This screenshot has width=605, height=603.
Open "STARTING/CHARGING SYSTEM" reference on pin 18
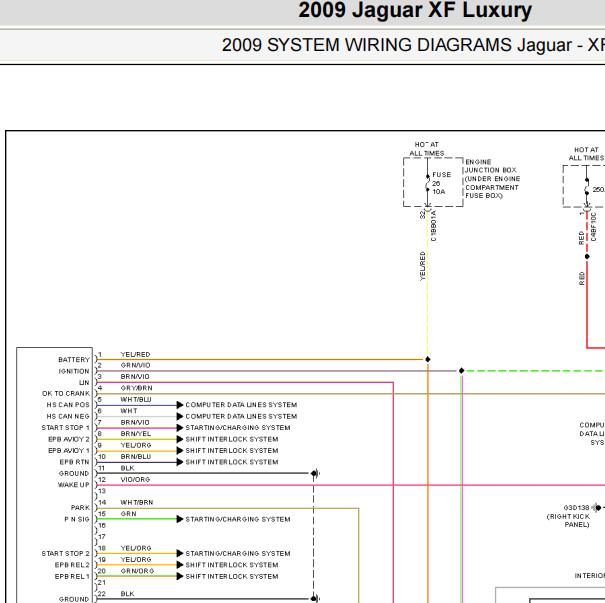tap(238, 553)
